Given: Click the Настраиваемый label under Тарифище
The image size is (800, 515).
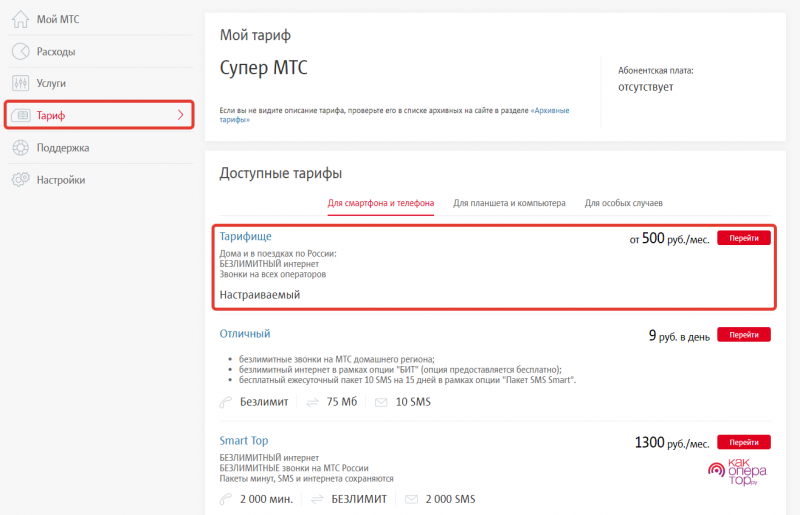Looking at the screenshot, I should click(x=260, y=295).
